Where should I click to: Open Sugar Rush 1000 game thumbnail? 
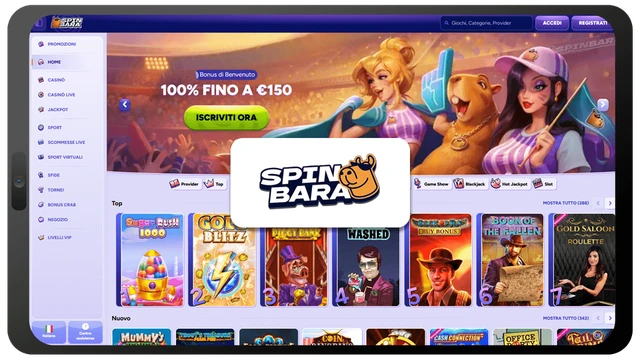pyautogui.click(x=150, y=260)
